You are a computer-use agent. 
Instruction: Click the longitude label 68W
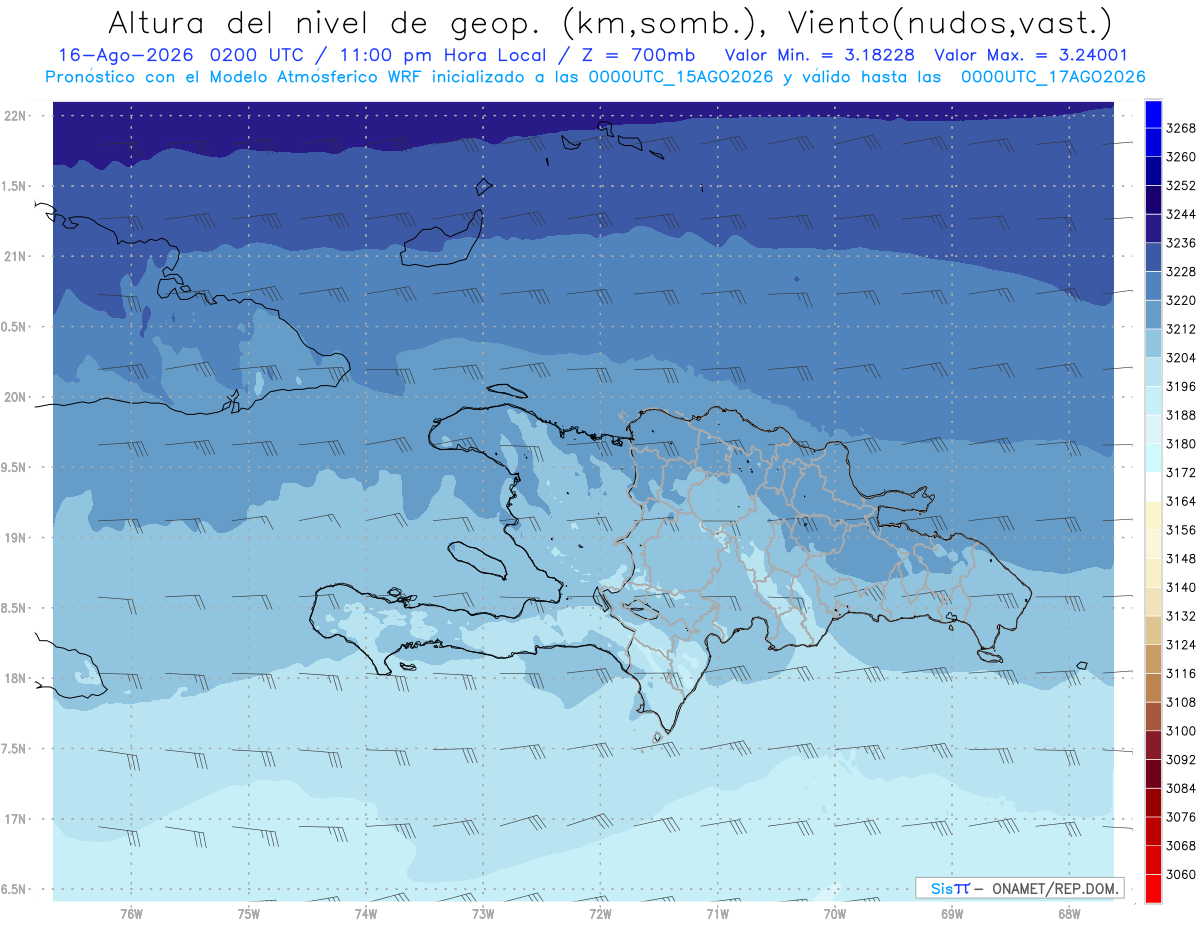[1069, 914]
